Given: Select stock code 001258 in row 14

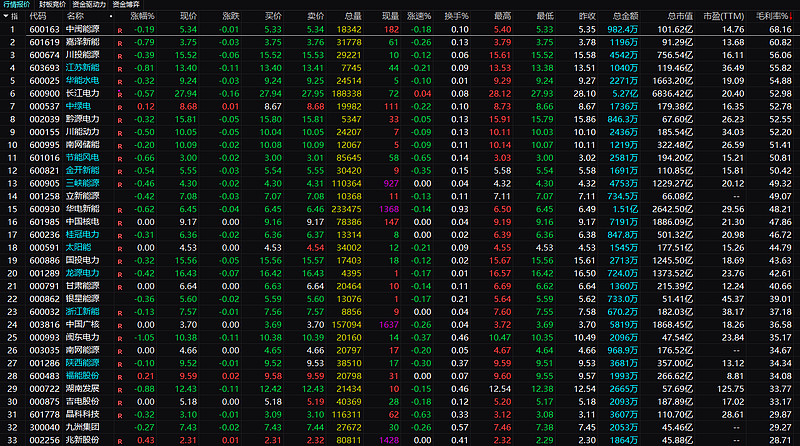Looking at the screenshot, I should pyautogui.click(x=44, y=196).
